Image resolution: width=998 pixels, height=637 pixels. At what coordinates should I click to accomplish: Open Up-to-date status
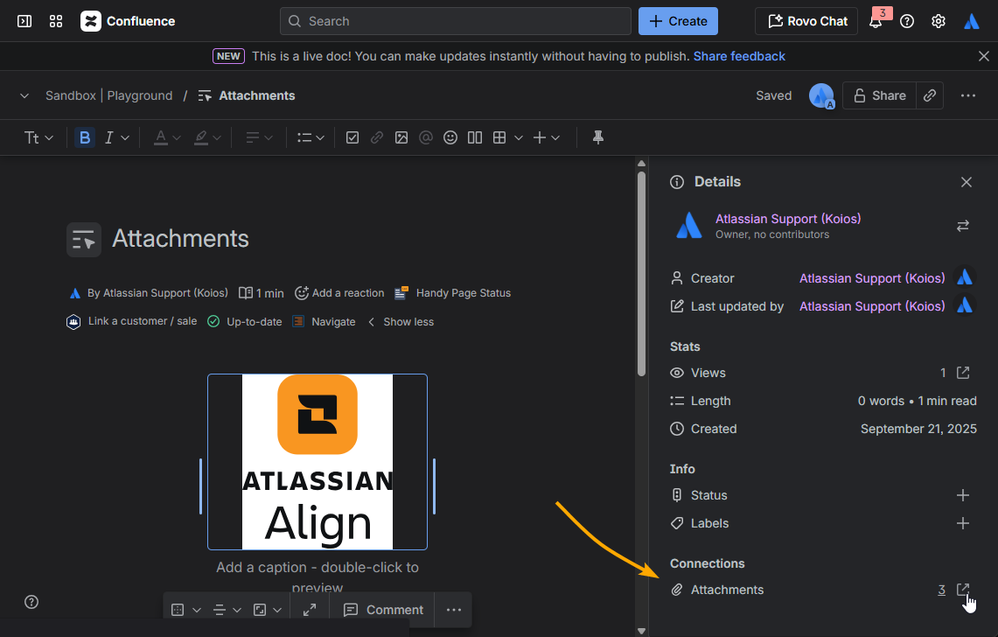(245, 321)
